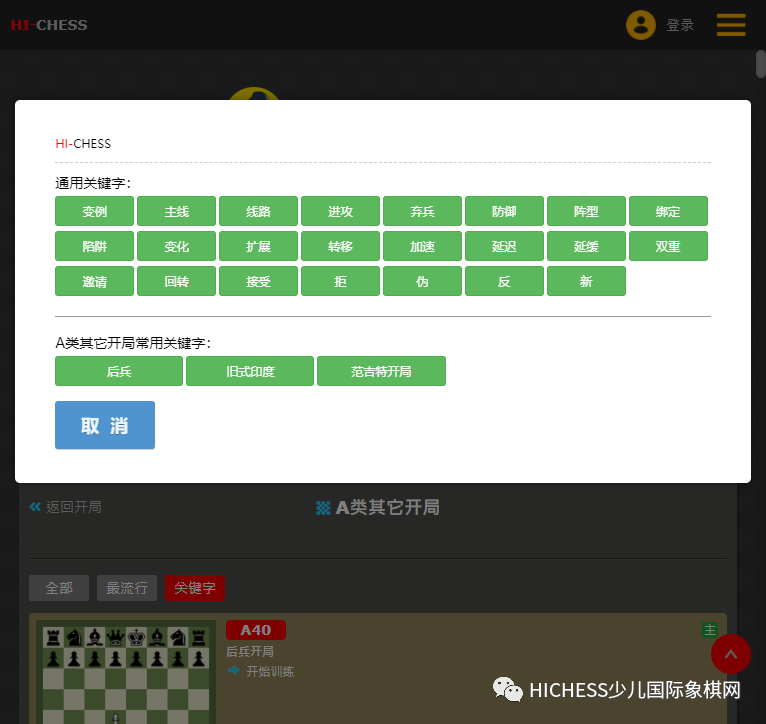Image resolution: width=766 pixels, height=724 pixels.
Task: Switch to the 全部 tab
Action: point(59,588)
